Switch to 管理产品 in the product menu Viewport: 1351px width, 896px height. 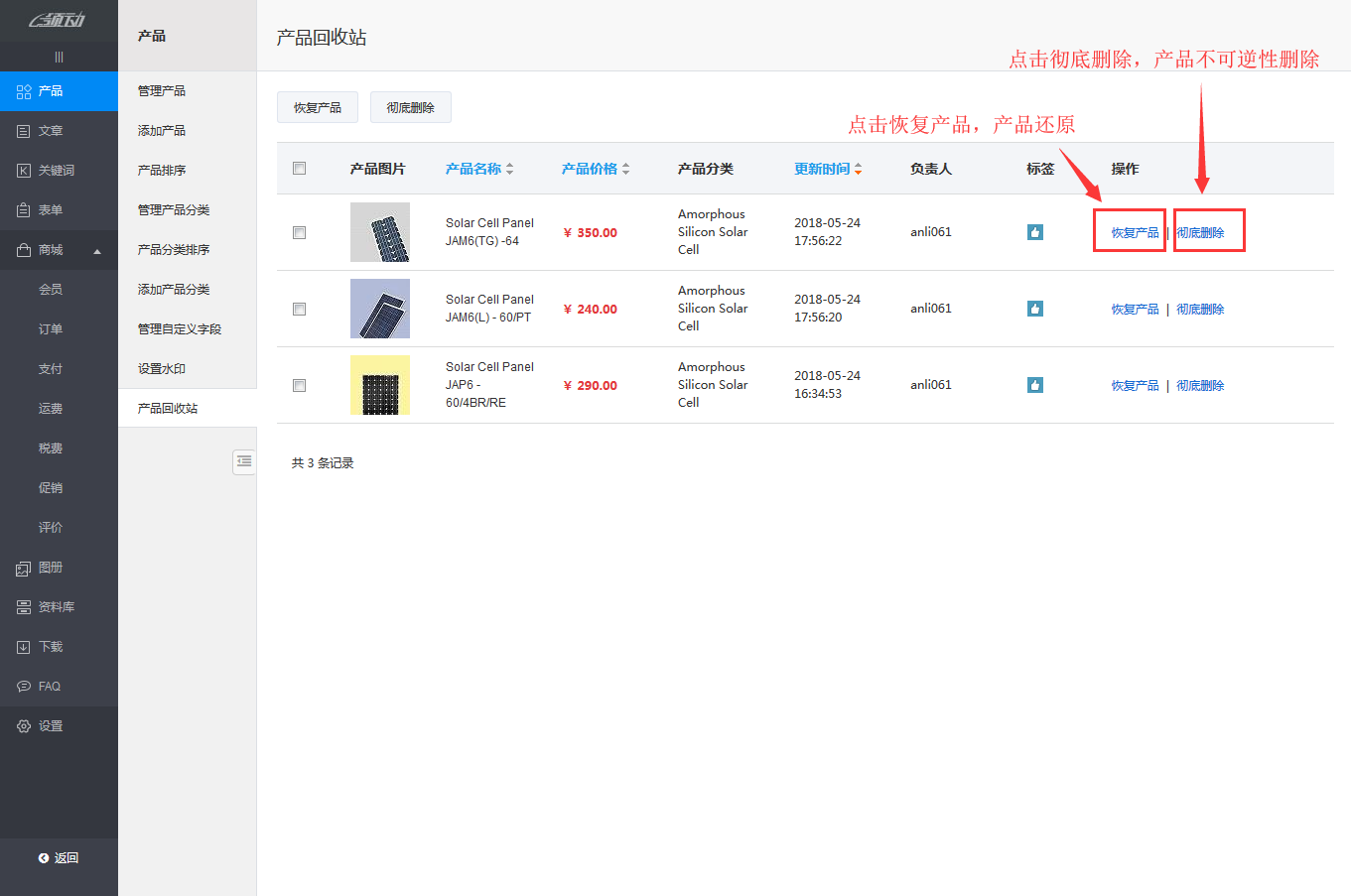pyautogui.click(x=164, y=90)
